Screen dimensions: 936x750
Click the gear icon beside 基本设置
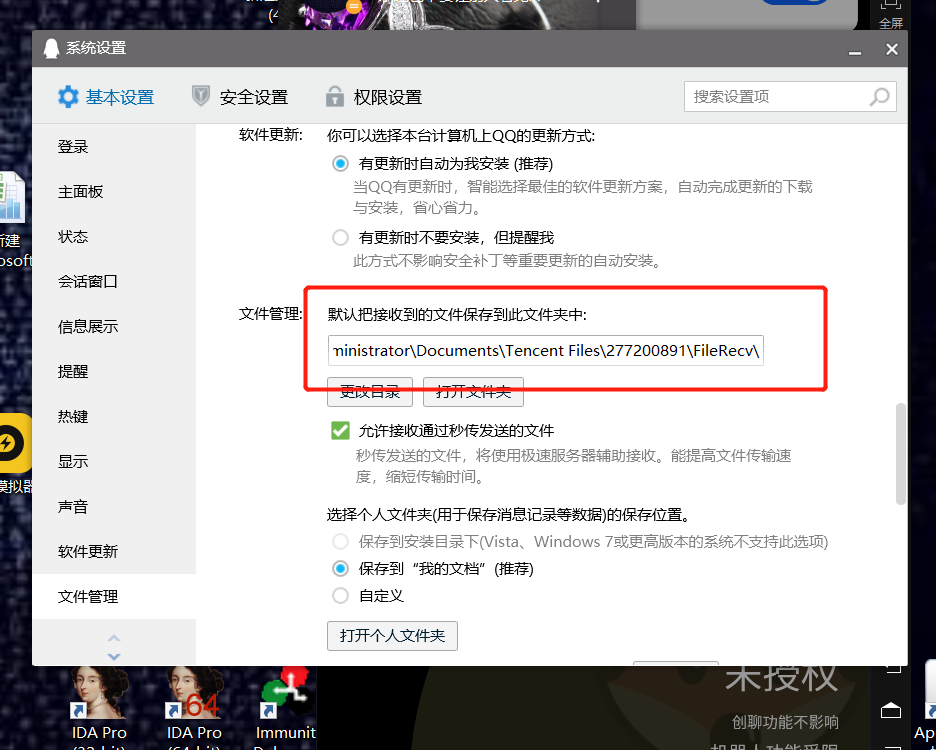pyautogui.click(x=68, y=97)
